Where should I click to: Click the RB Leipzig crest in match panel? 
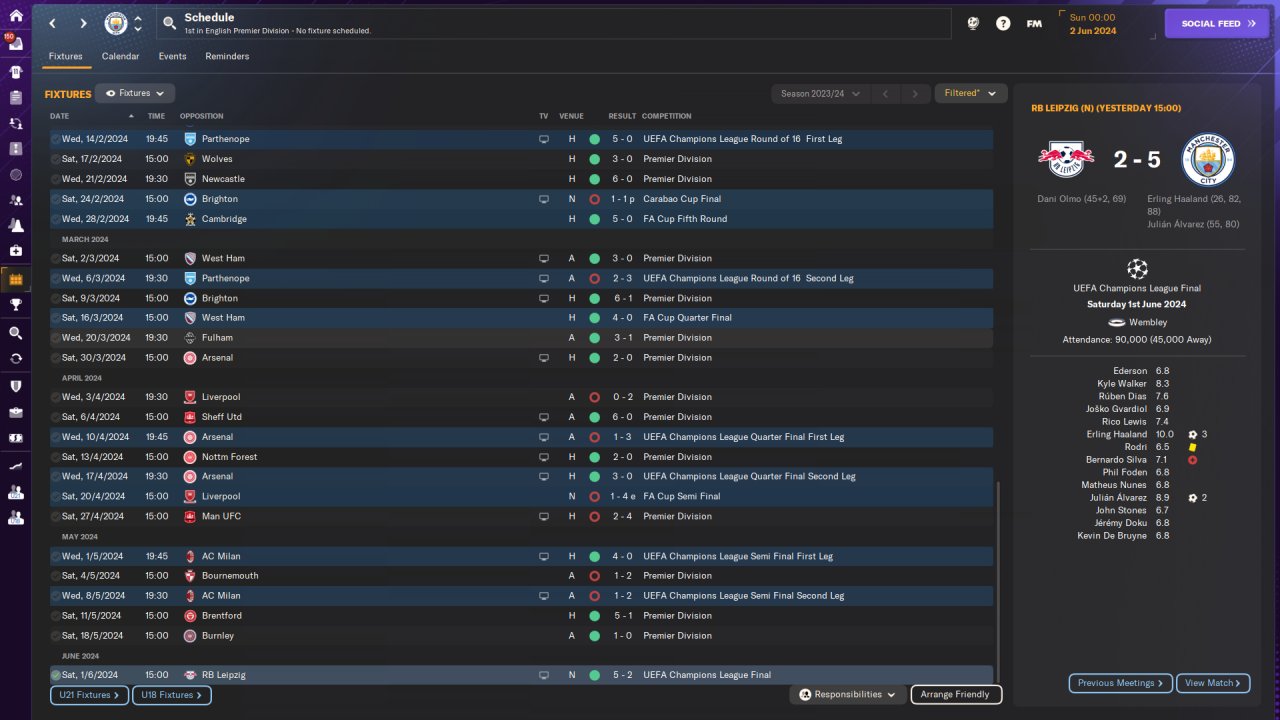point(1065,160)
